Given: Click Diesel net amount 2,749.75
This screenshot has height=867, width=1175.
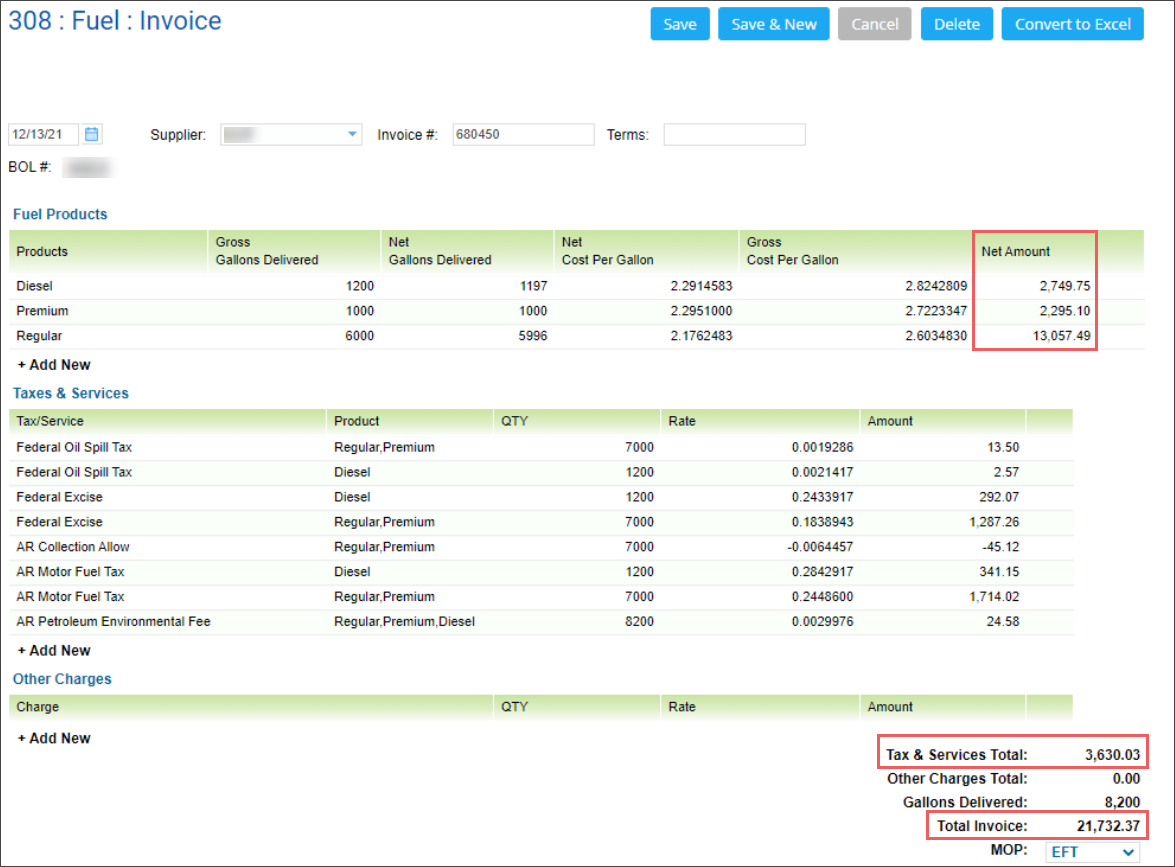Looking at the screenshot, I should (x=1064, y=286).
